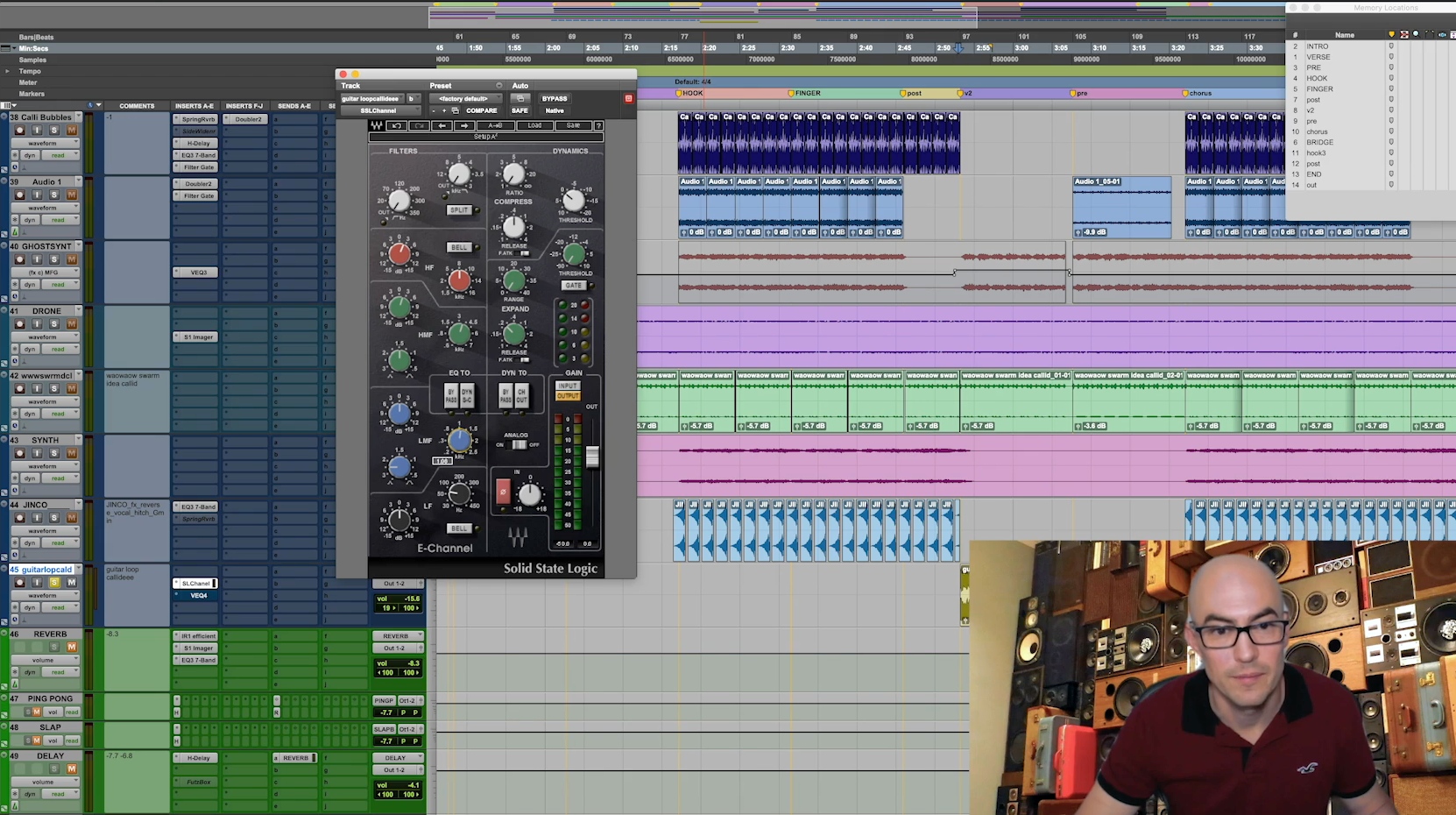Image resolution: width=1456 pixels, height=815 pixels.
Task: Record-arm the SYNTH track
Action: point(19,453)
